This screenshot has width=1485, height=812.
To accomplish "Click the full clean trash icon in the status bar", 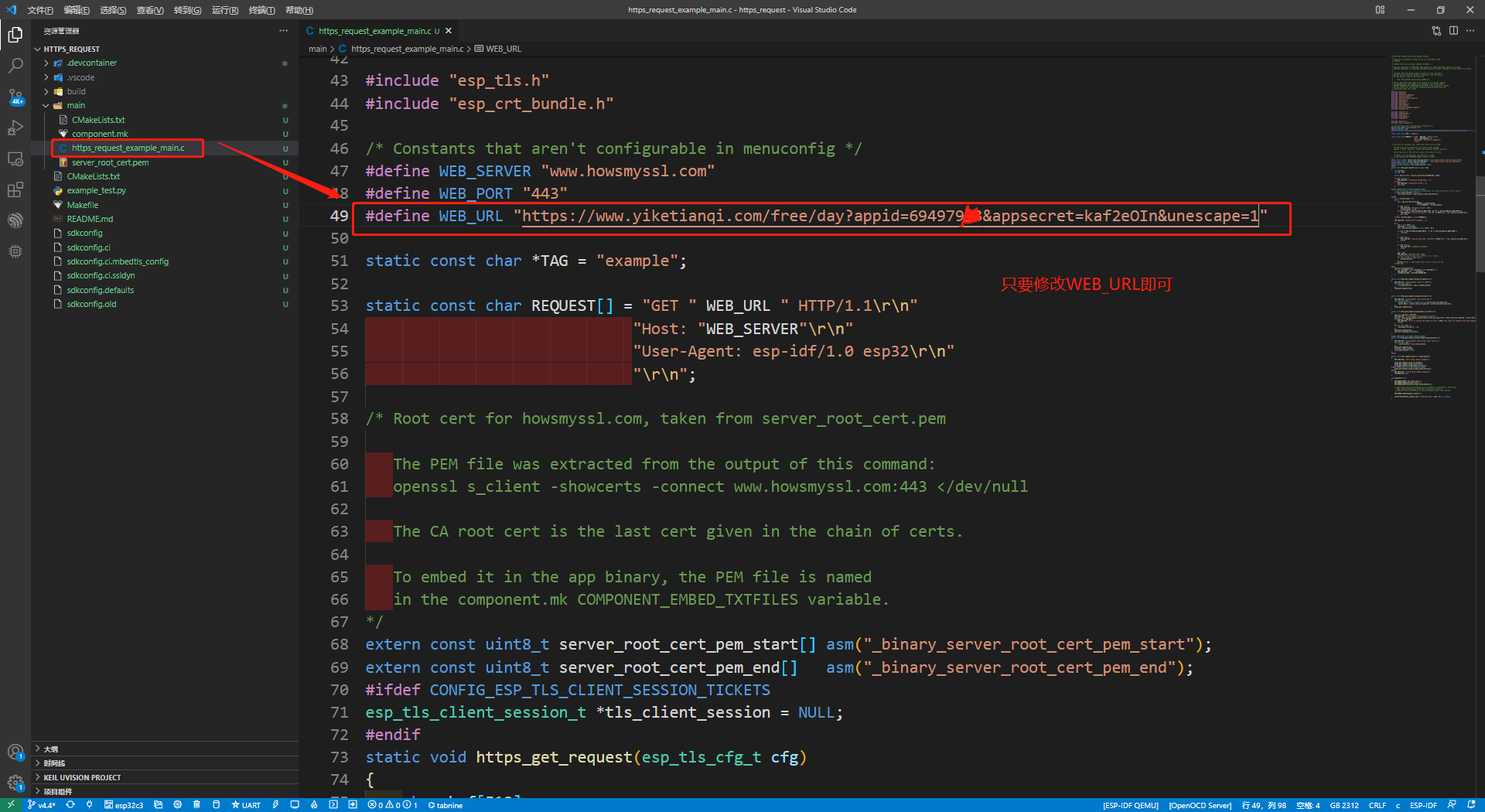I will [x=197, y=805].
